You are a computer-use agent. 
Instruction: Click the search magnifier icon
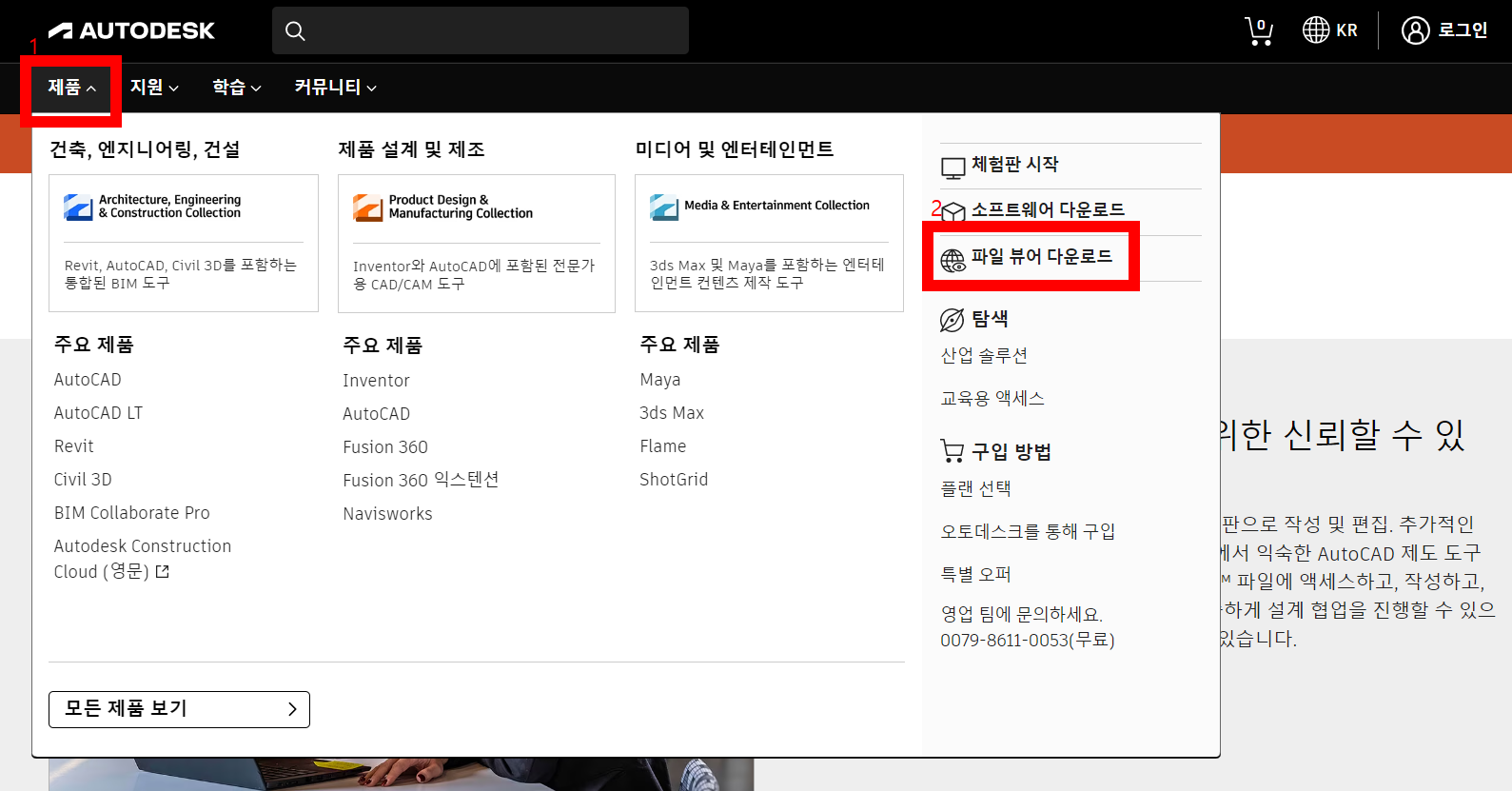point(295,31)
